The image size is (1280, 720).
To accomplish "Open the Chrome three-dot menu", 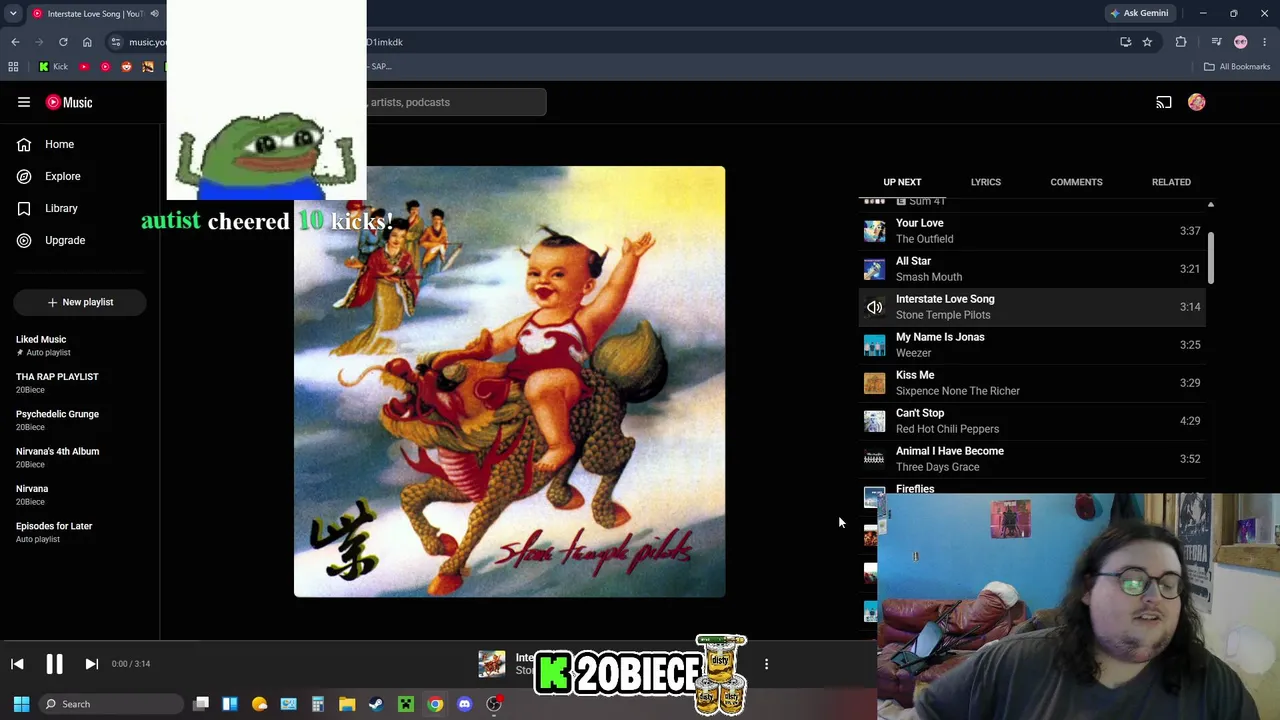I will pos(1265,42).
